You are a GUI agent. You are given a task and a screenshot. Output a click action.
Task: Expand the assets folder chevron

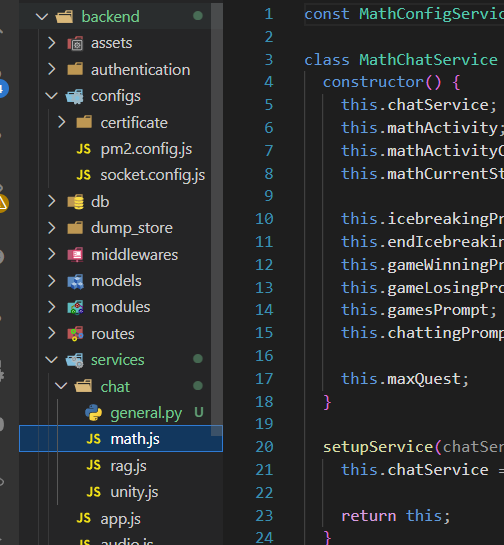click(51, 43)
